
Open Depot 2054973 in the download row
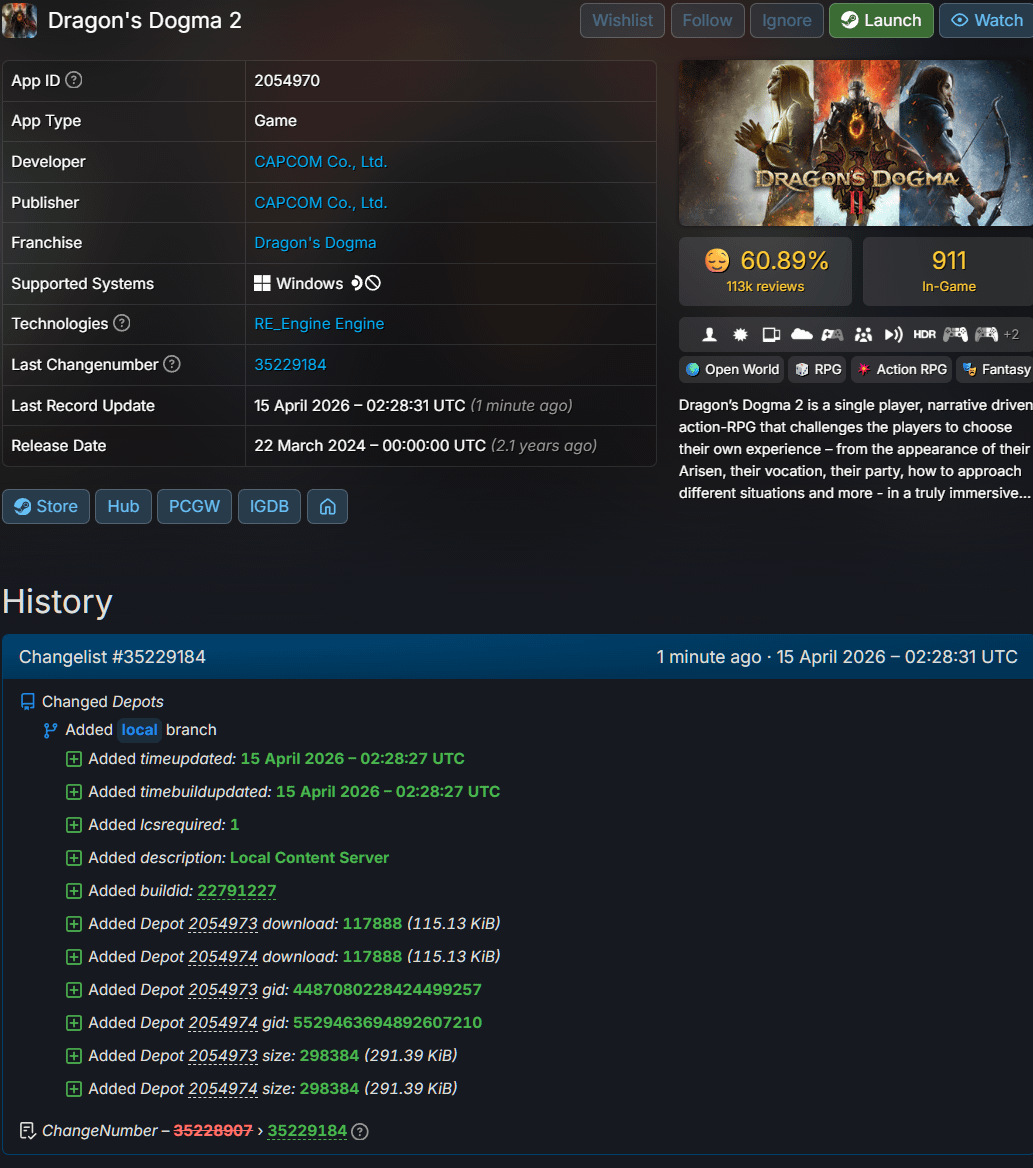pyautogui.click(x=223, y=924)
